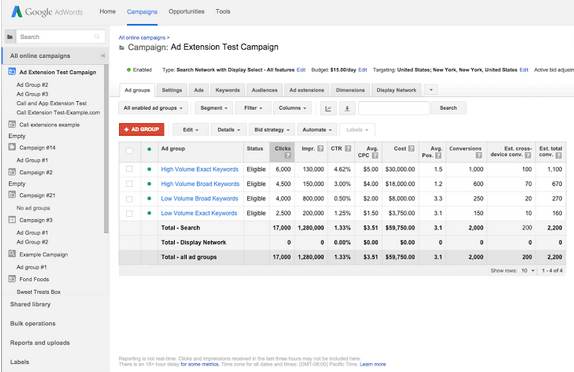
Task: Check the Low Volume Exact Keywords row checkbox
Action: (x=129, y=213)
